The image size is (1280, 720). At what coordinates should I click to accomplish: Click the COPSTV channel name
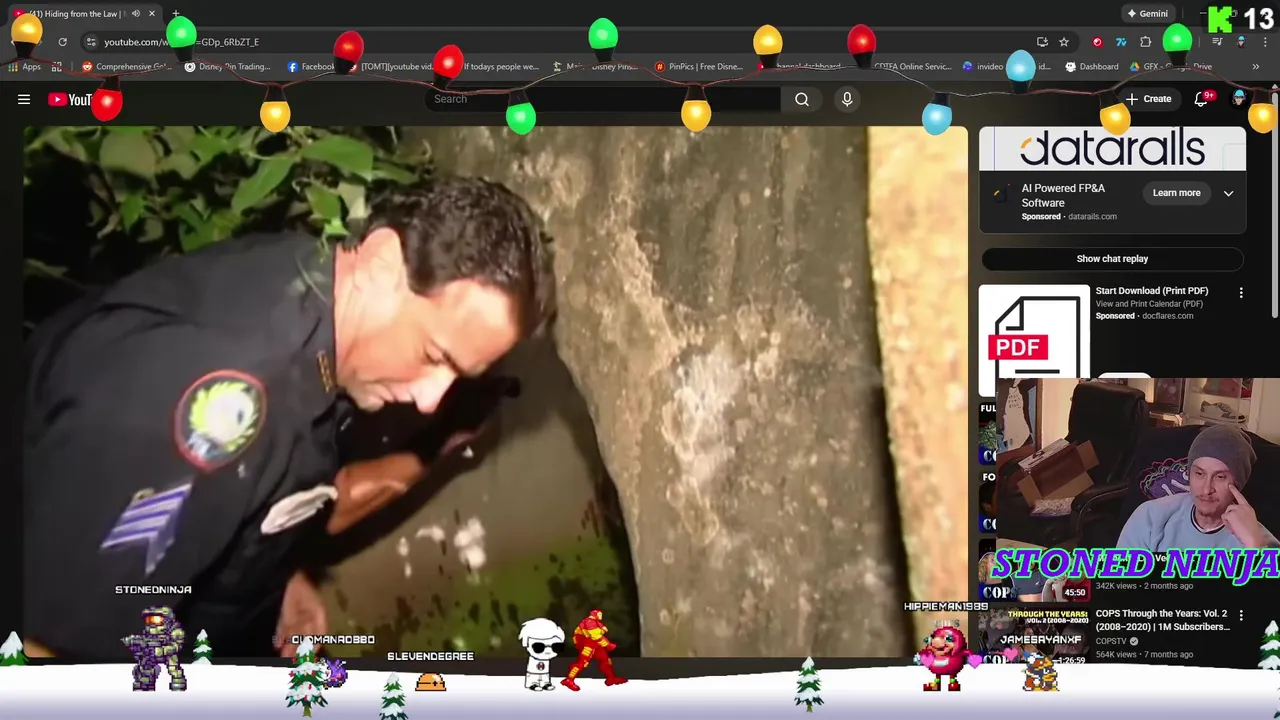(1110, 641)
